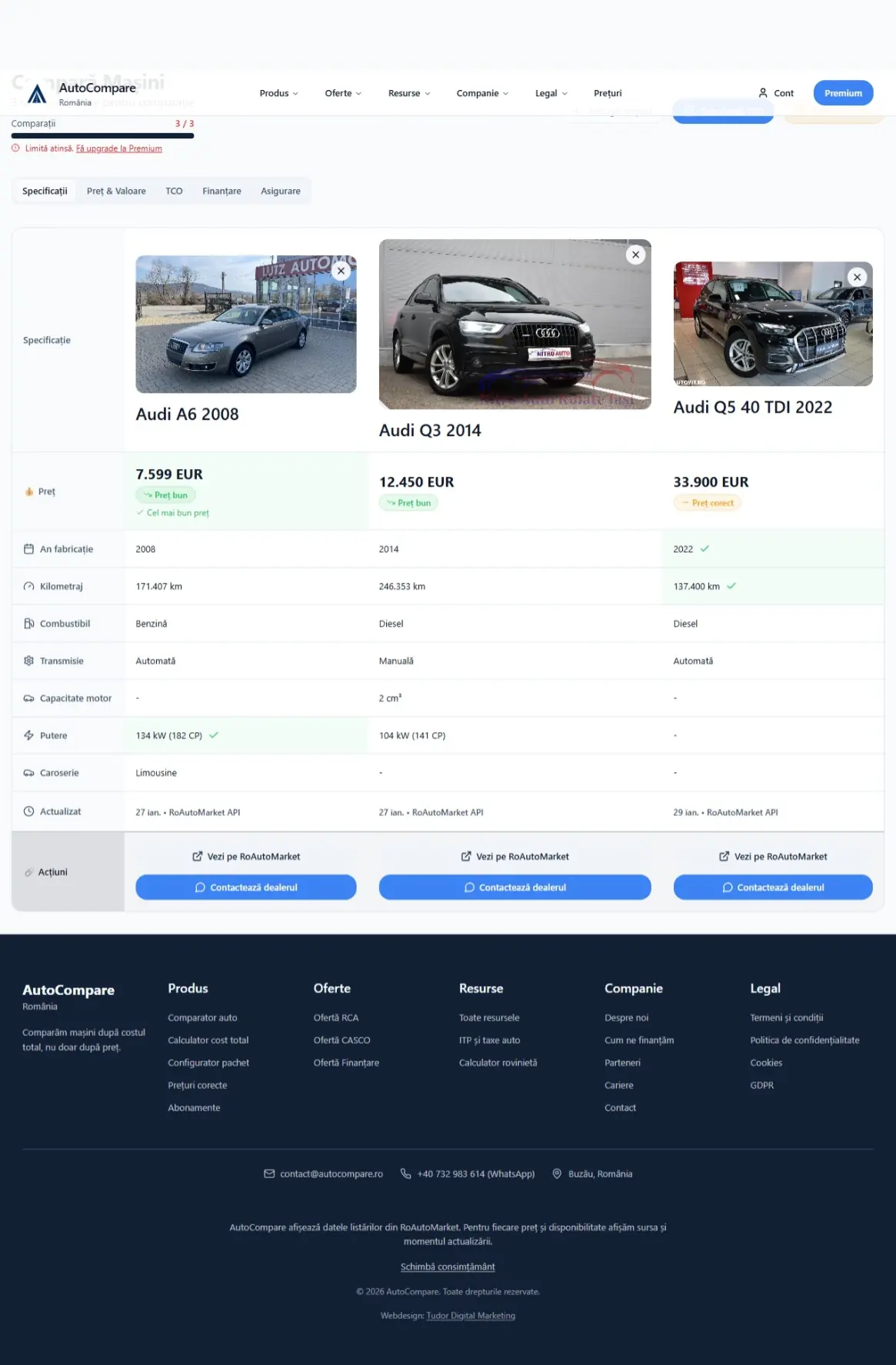The width and height of the screenshot is (896, 1365).
Task: Go to Prețuri in the top navigation
Action: point(608,93)
